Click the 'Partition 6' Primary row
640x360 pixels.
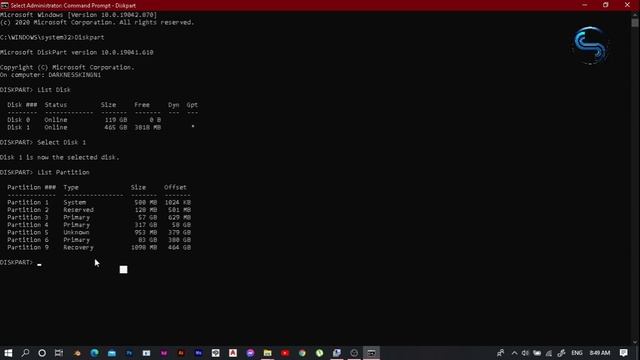point(99,240)
